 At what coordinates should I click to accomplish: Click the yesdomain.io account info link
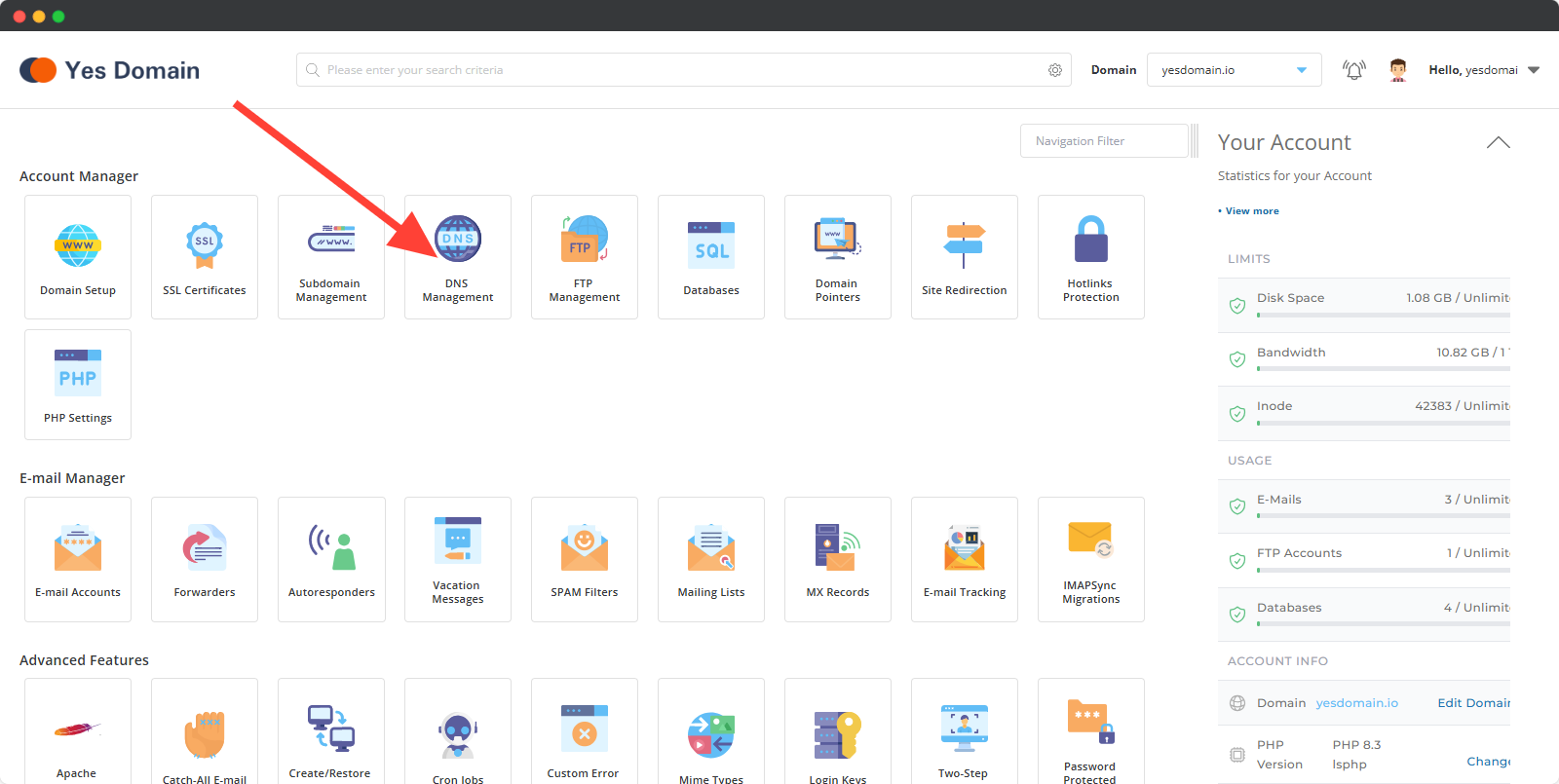[1357, 703]
